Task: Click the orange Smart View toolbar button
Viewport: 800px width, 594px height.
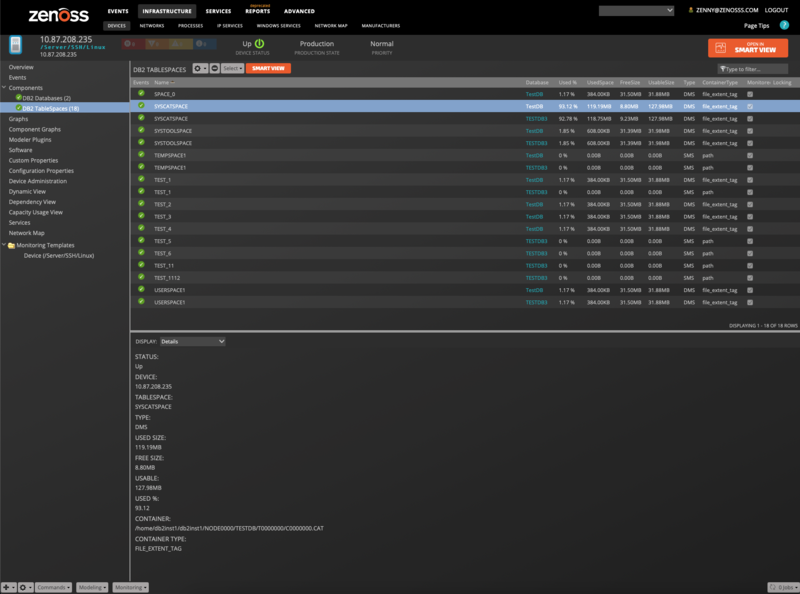Action: 268,68
